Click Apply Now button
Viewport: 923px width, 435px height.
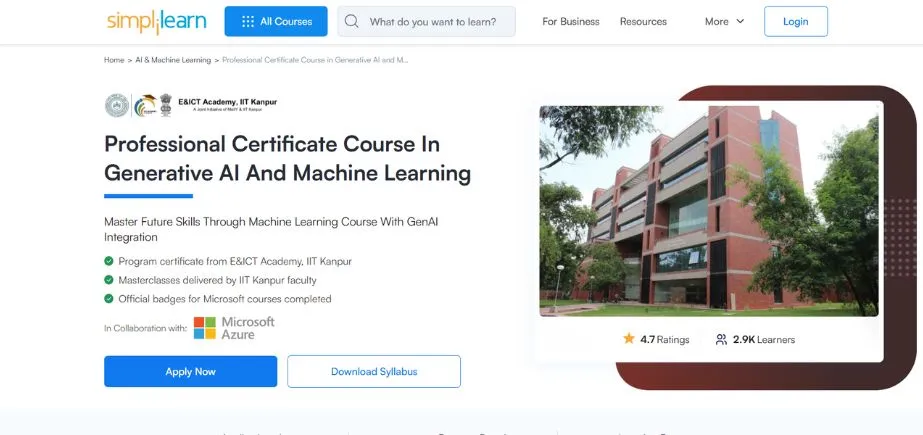[190, 371]
